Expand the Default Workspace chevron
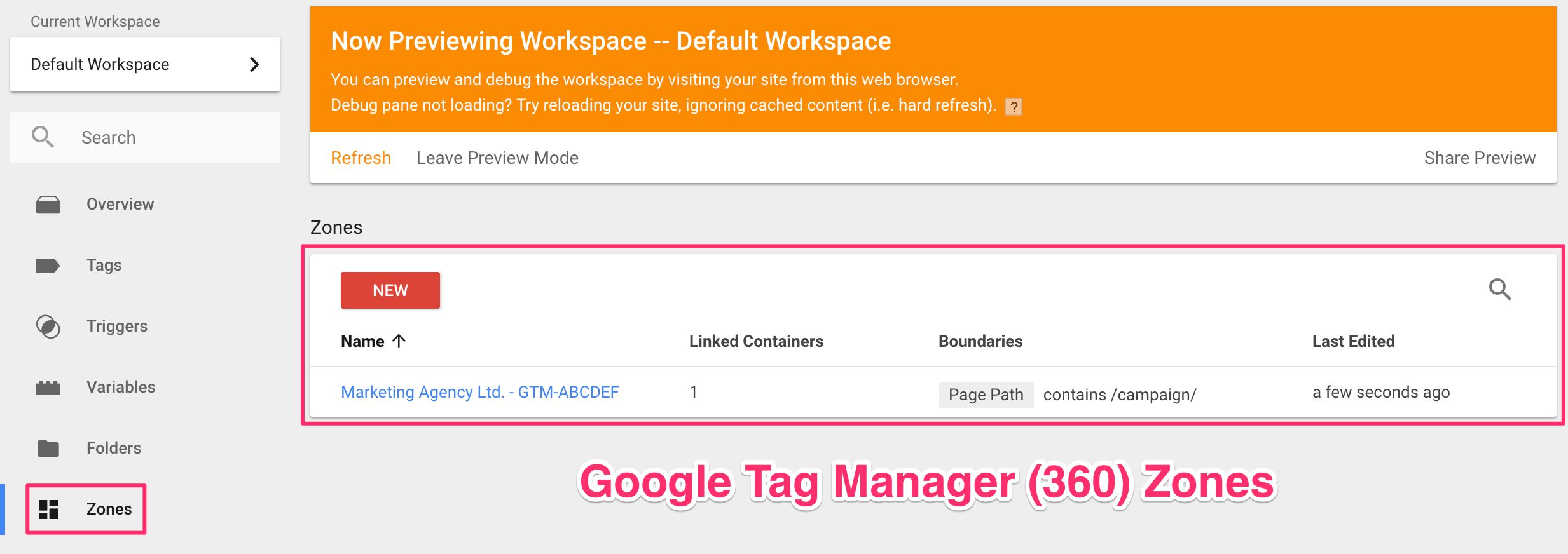 pyautogui.click(x=254, y=64)
